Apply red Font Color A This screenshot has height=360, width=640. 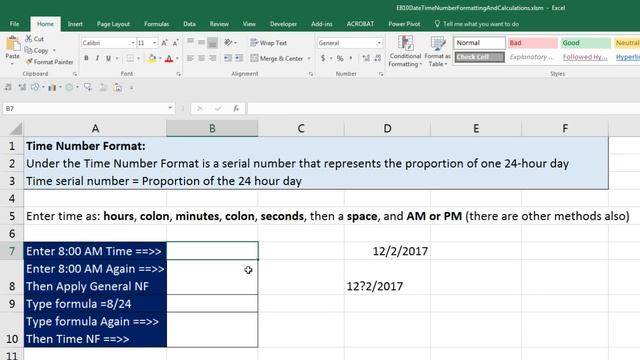pos(169,58)
